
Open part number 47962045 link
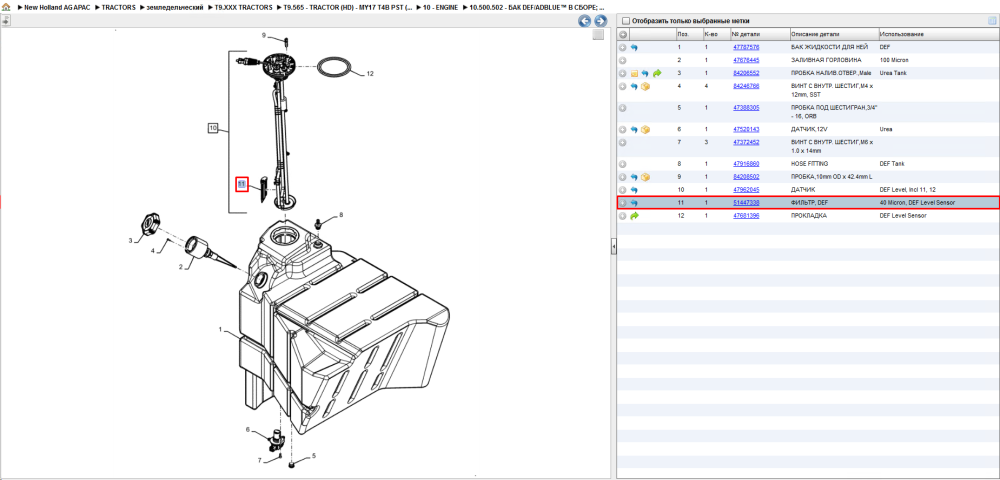[x=746, y=190]
